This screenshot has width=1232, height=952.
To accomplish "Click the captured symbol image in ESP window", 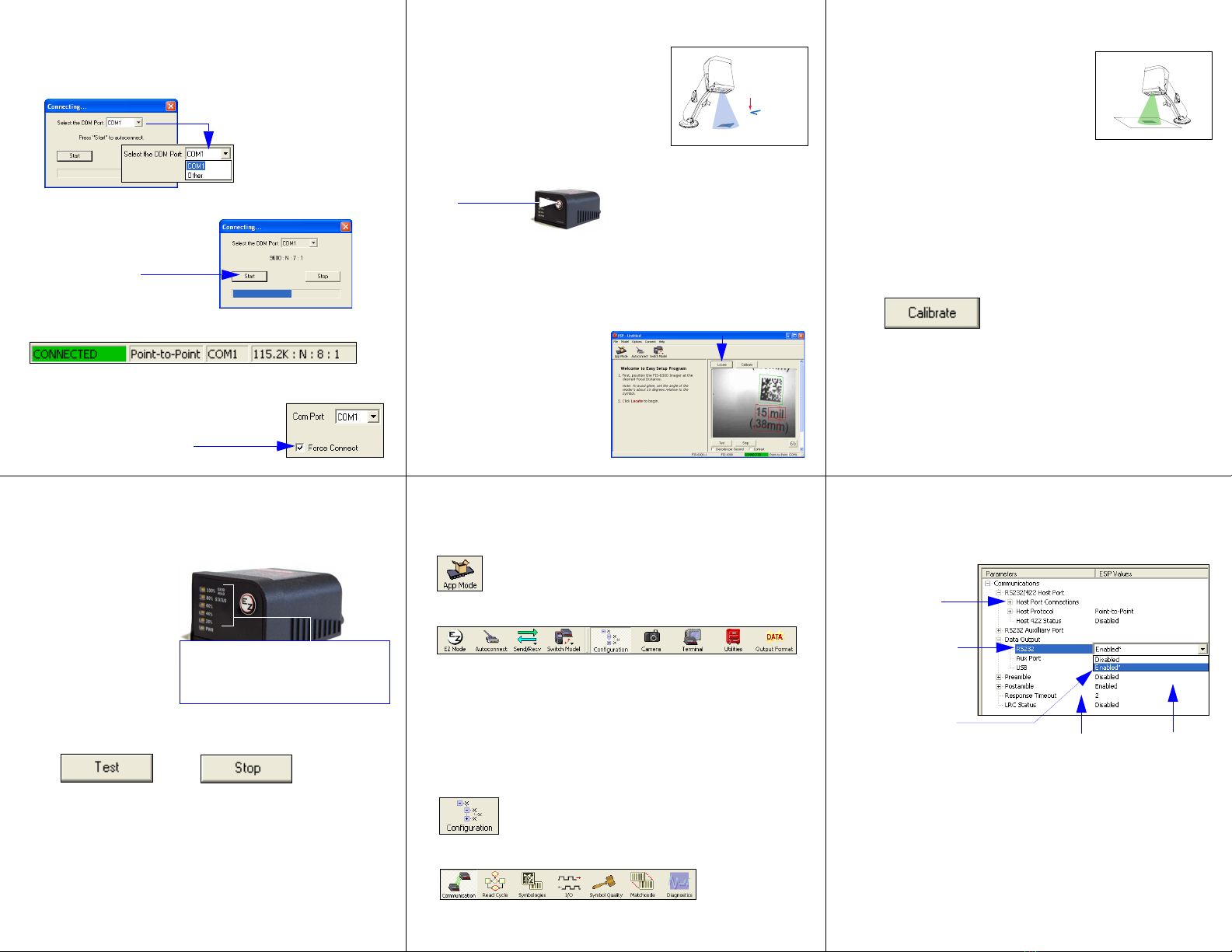I will [x=754, y=403].
